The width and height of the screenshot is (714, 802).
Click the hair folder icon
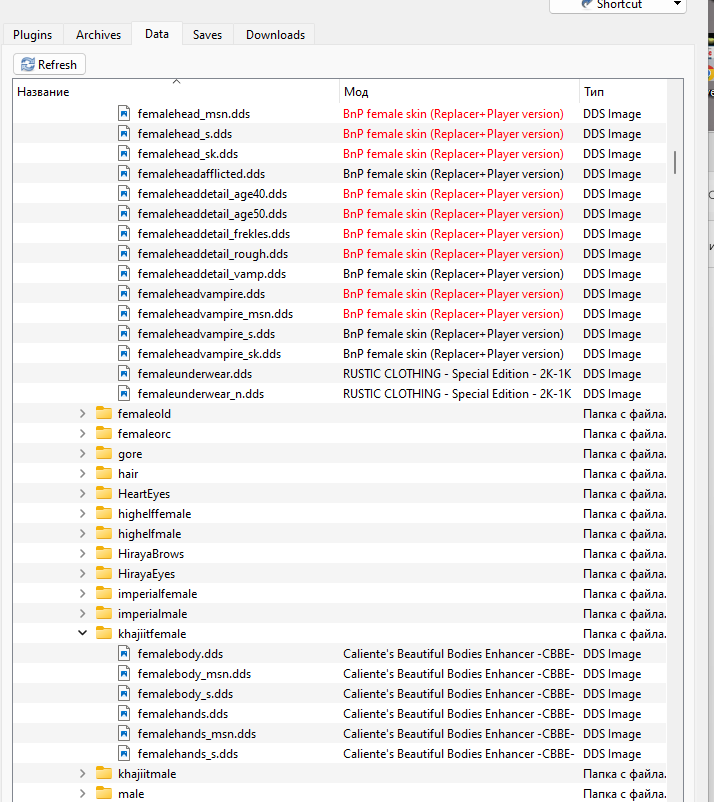(x=103, y=473)
